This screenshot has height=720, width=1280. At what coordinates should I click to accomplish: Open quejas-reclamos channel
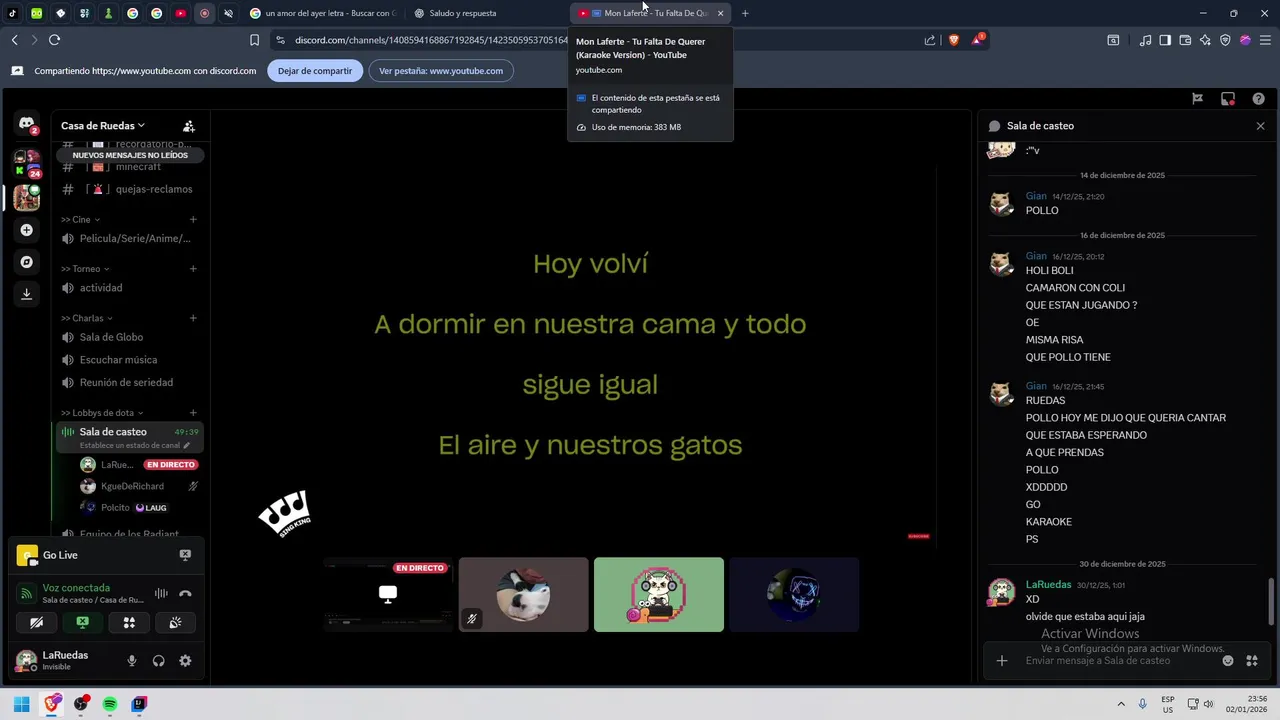click(x=130, y=189)
